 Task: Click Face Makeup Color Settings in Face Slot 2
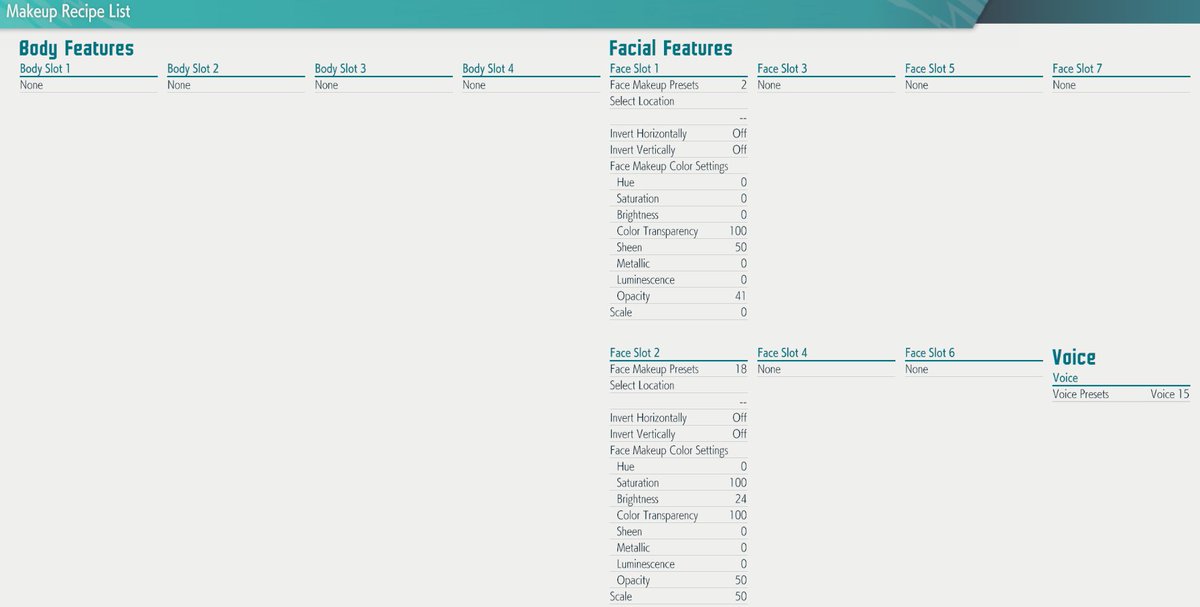point(669,450)
